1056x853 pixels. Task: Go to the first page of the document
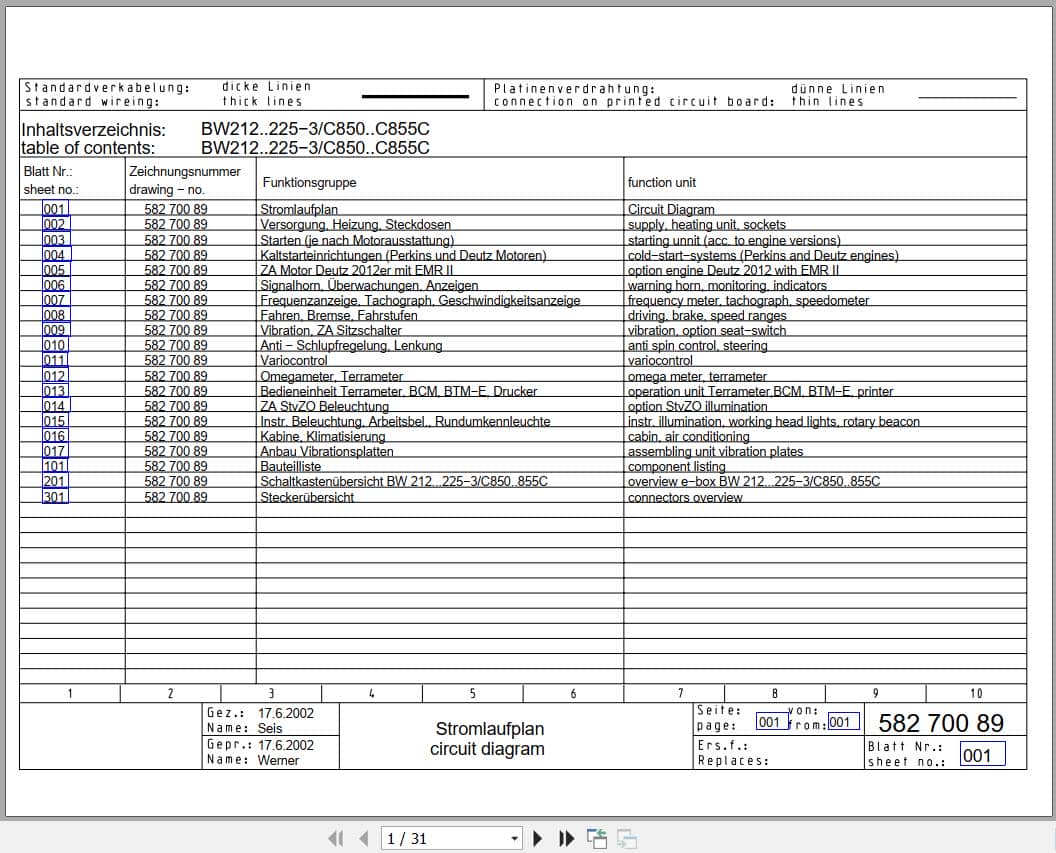(x=335, y=838)
